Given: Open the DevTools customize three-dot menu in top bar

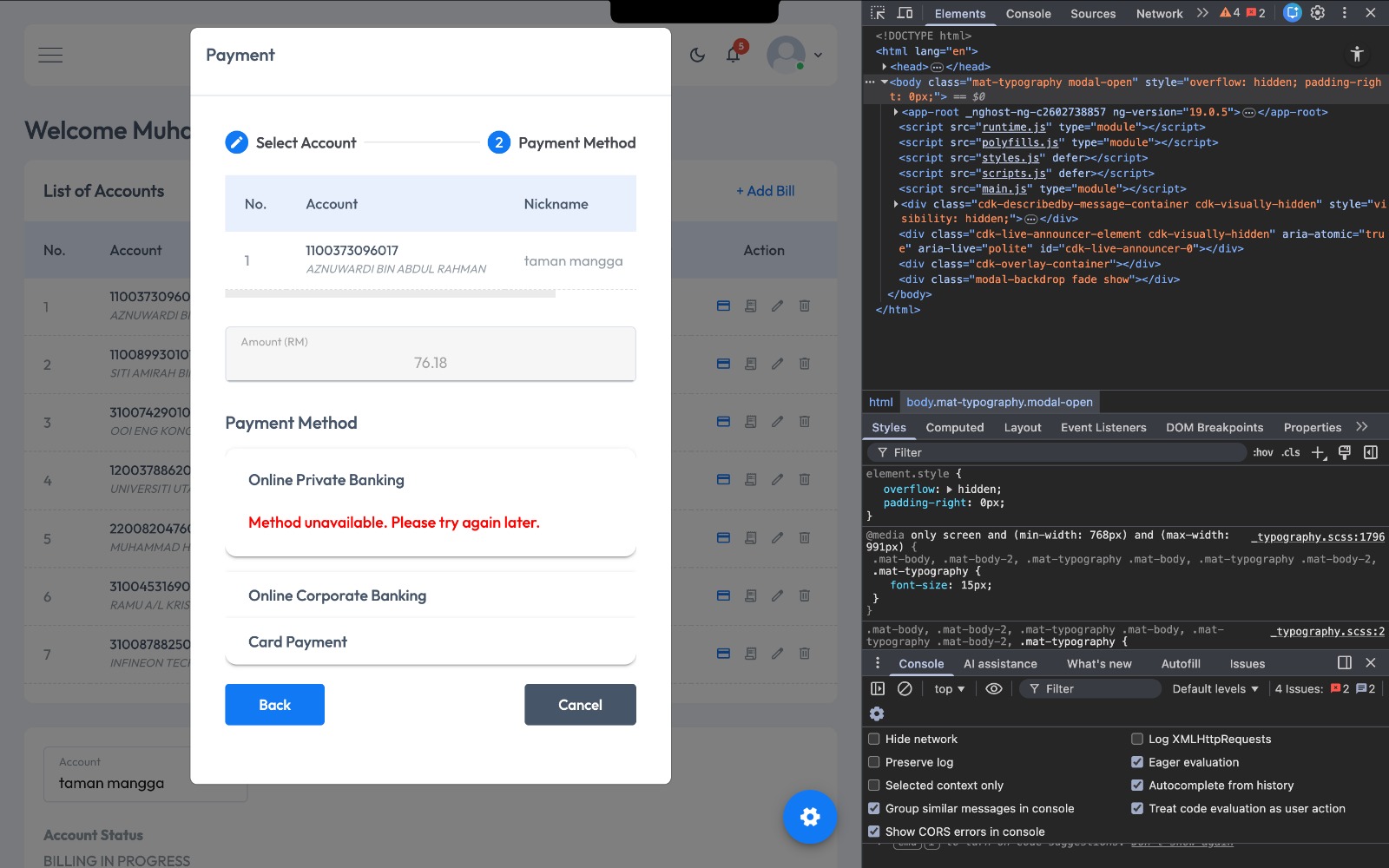Looking at the screenshot, I should (x=1344, y=13).
